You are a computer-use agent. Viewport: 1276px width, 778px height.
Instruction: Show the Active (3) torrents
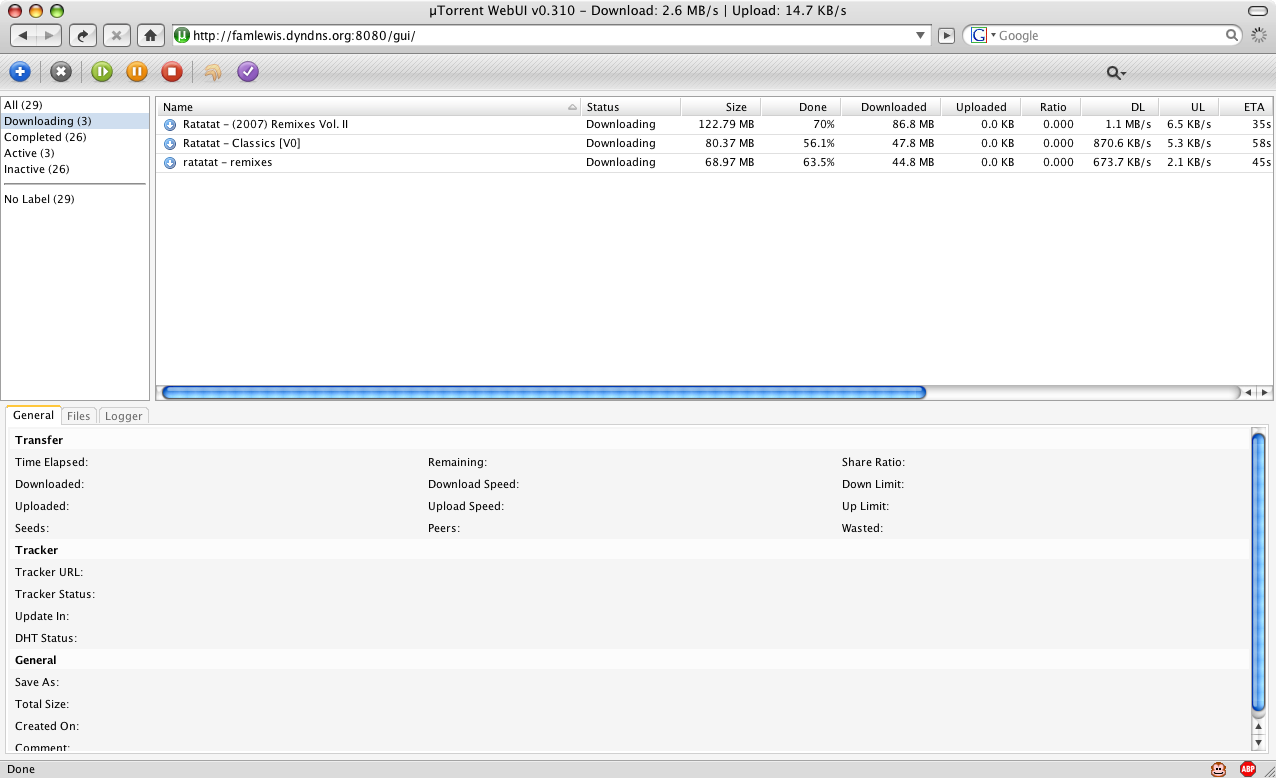pyautogui.click(x=75, y=153)
